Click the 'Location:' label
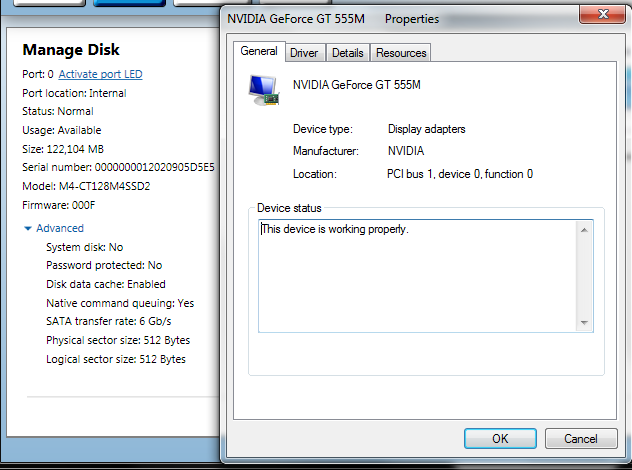The image size is (632, 470). pyautogui.click(x=315, y=174)
